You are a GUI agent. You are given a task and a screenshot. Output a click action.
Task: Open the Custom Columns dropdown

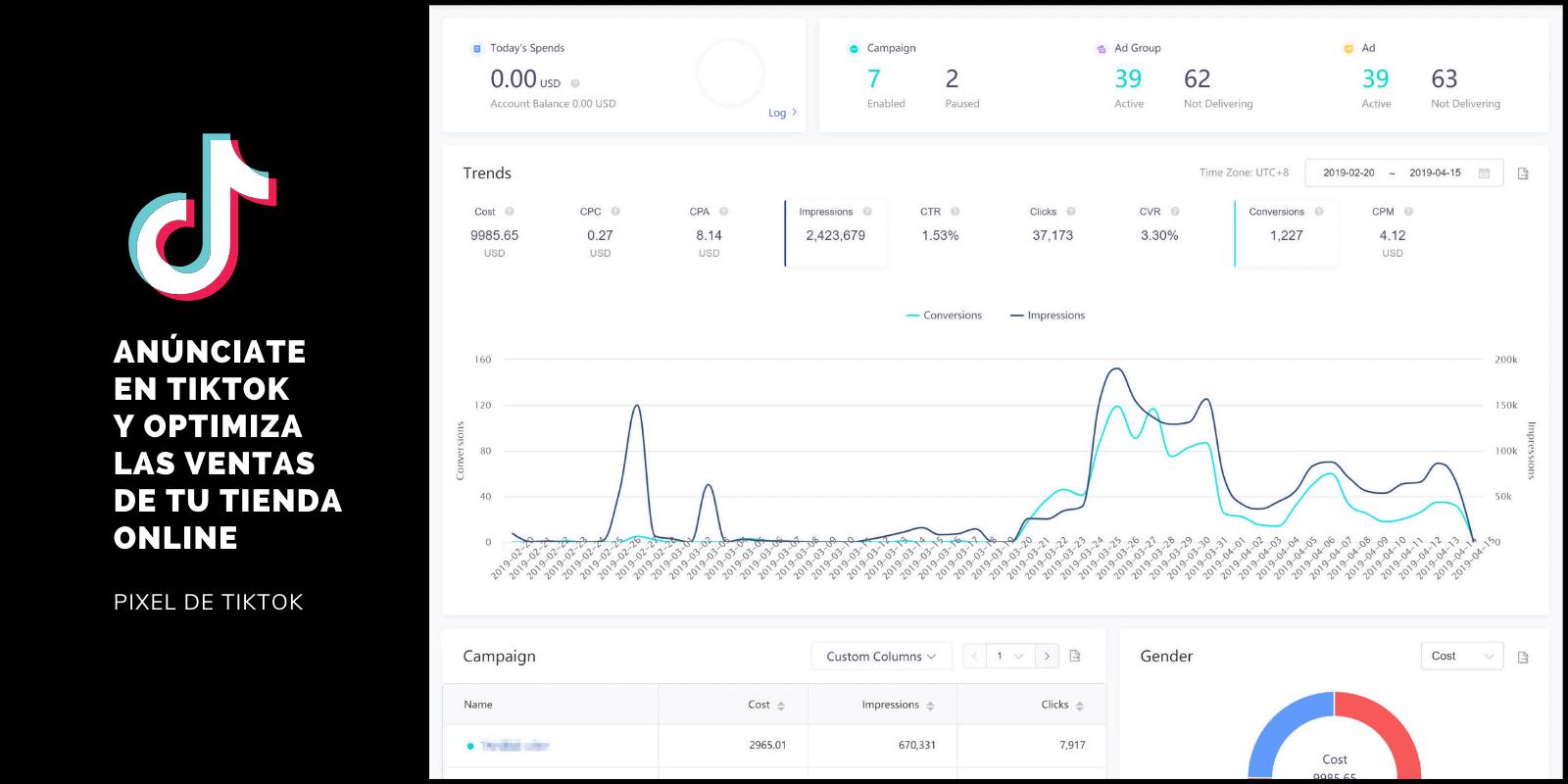click(881, 657)
